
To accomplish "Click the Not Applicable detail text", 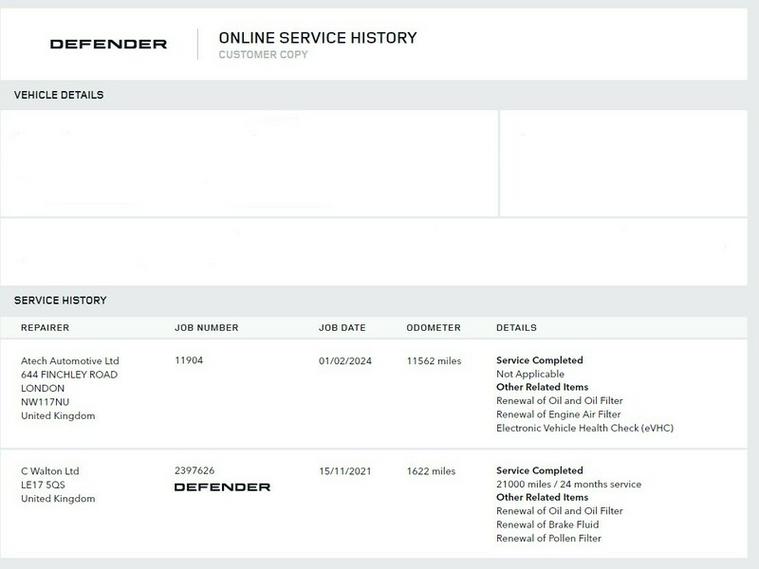I will coord(530,374).
